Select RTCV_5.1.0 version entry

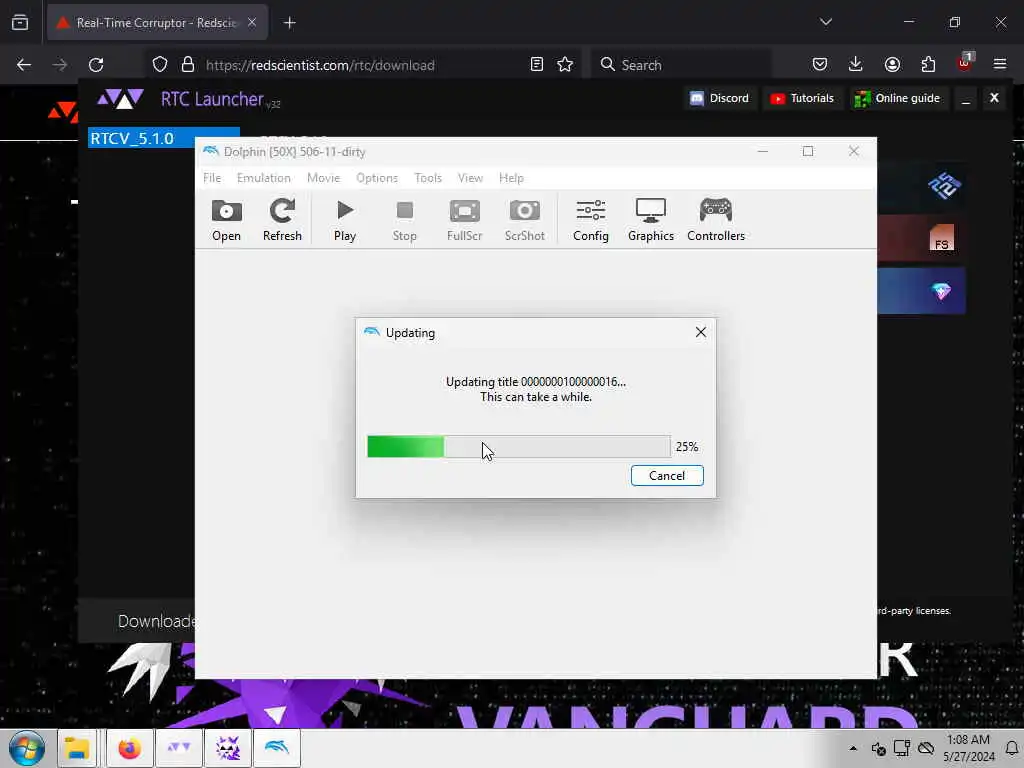(163, 138)
